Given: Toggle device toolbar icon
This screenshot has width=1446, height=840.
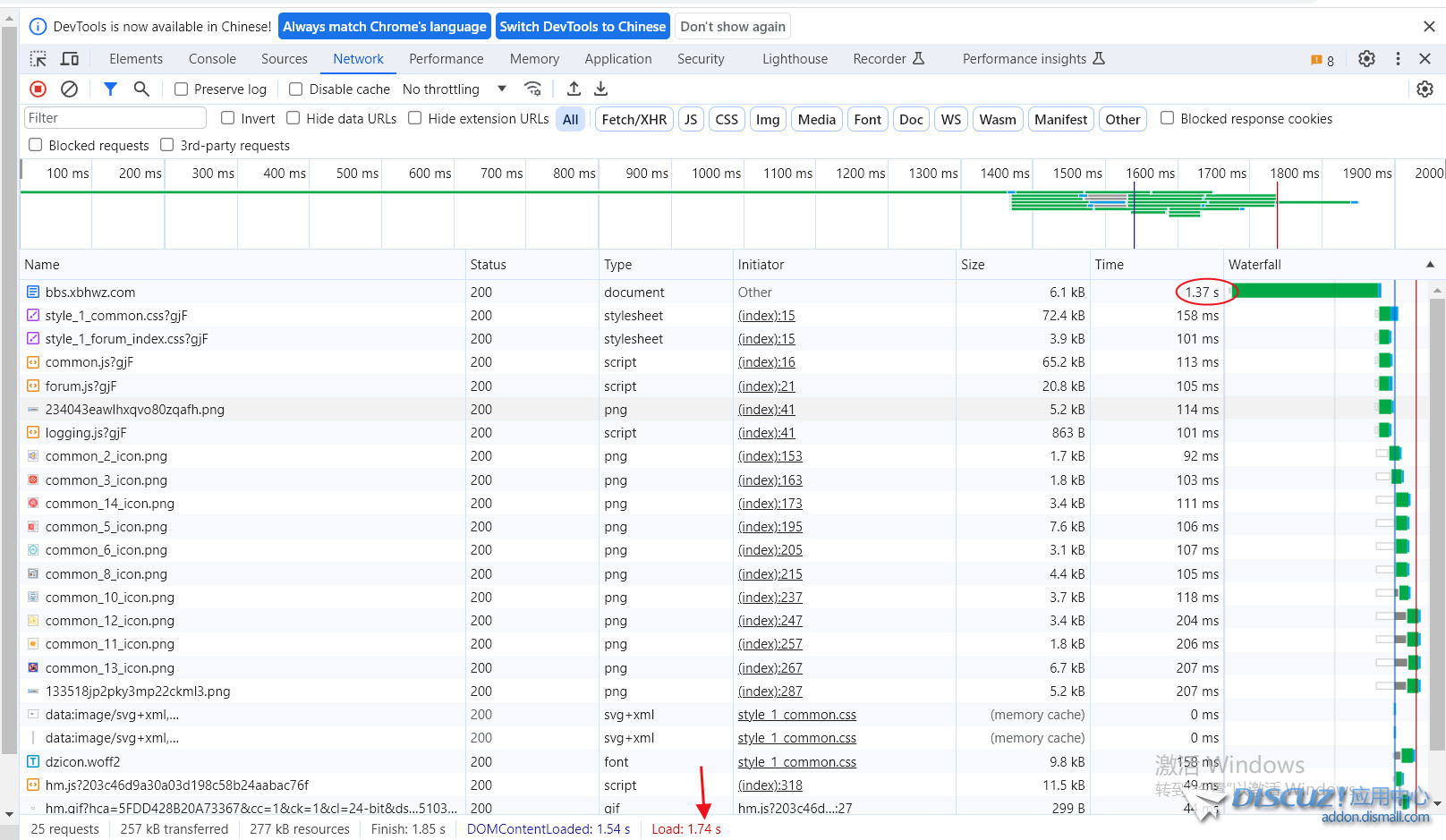Looking at the screenshot, I should point(70,59).
